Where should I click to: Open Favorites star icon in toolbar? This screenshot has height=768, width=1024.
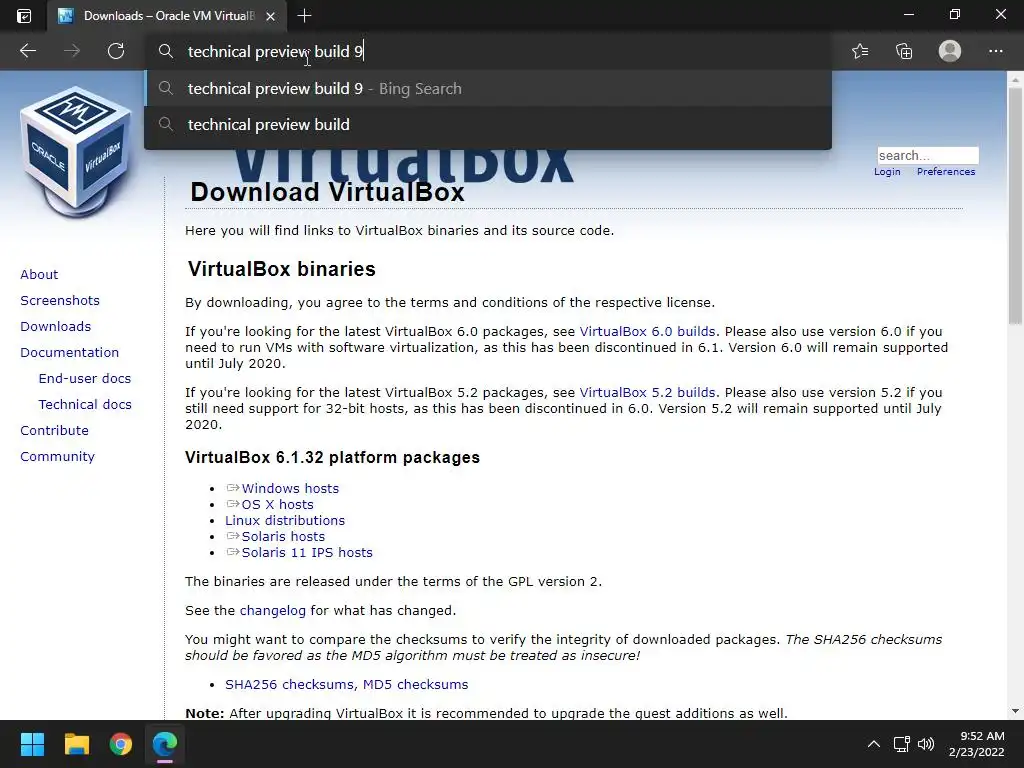[x=860, y=51]
